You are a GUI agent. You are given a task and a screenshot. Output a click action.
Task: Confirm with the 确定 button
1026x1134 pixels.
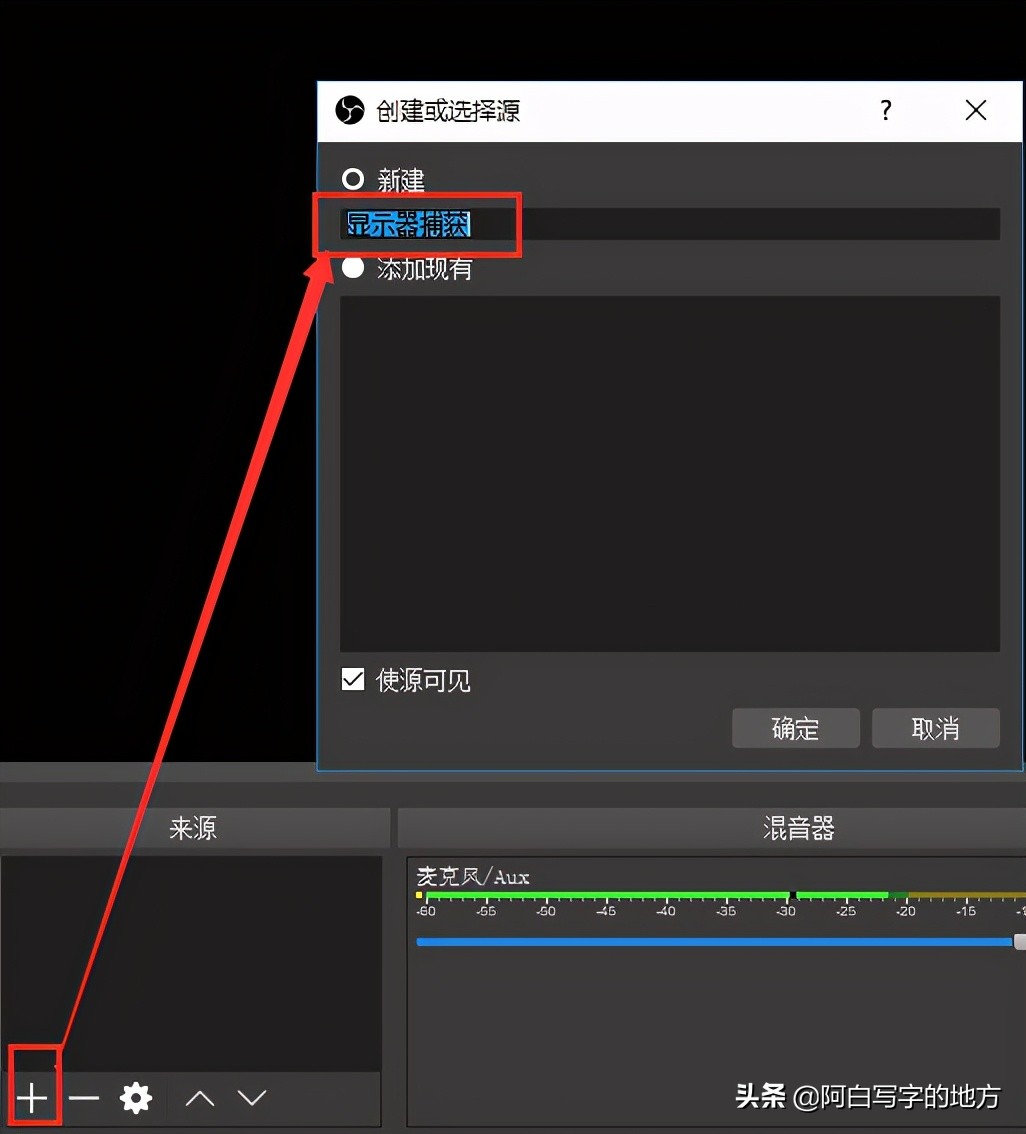tap(795, 728)
